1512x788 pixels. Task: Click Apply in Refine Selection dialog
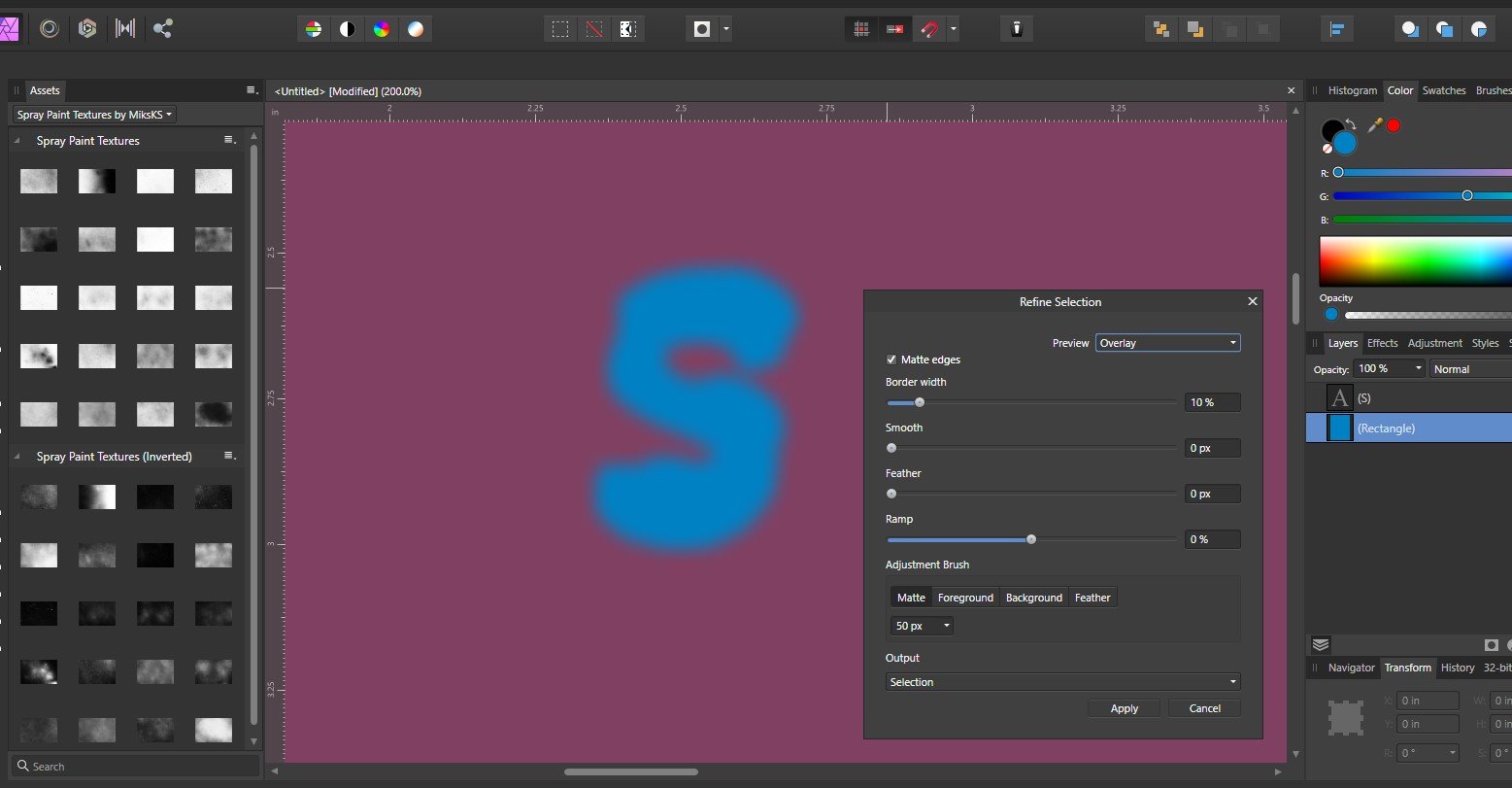click(x=1124, y=708)
